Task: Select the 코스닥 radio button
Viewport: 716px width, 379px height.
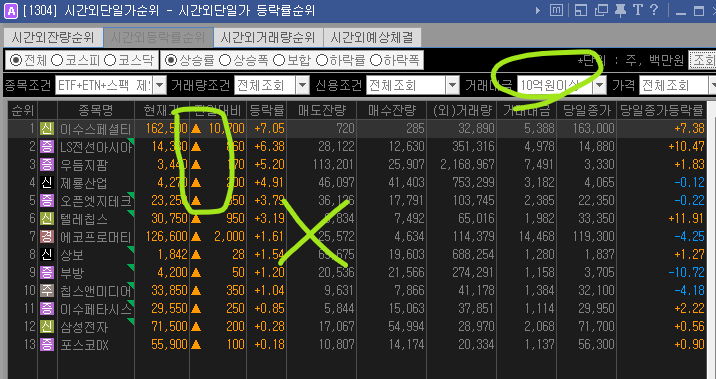Action: (x=110, y=60)
